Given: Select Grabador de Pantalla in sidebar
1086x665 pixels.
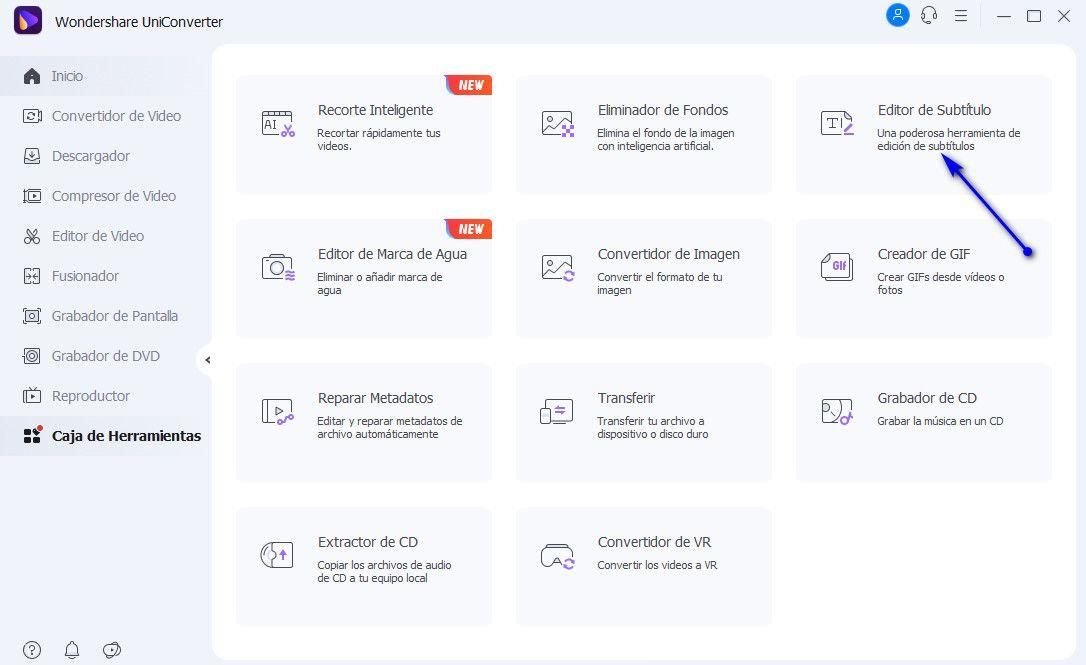Looking at the screenshot, I should [114, 316].
